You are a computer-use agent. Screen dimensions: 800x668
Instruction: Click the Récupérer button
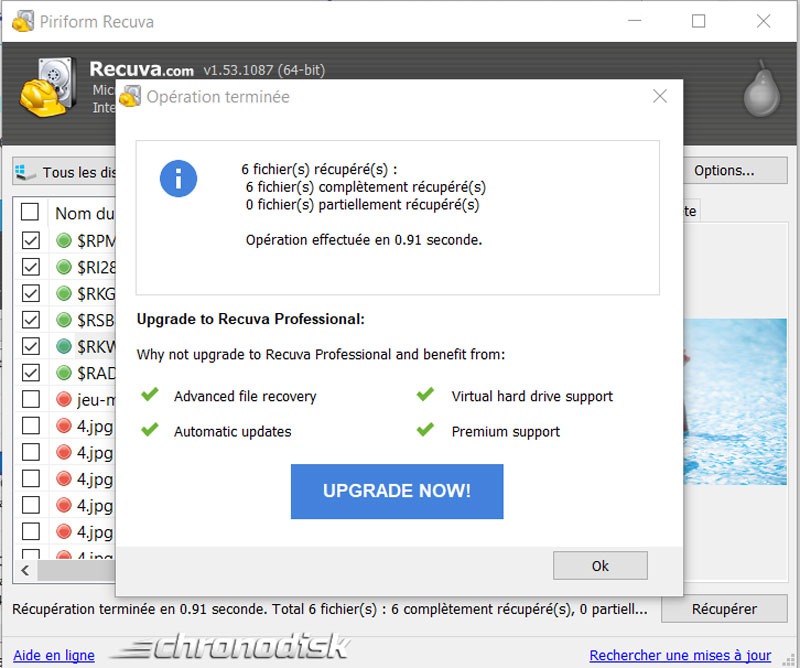click(x=724, y=608)
